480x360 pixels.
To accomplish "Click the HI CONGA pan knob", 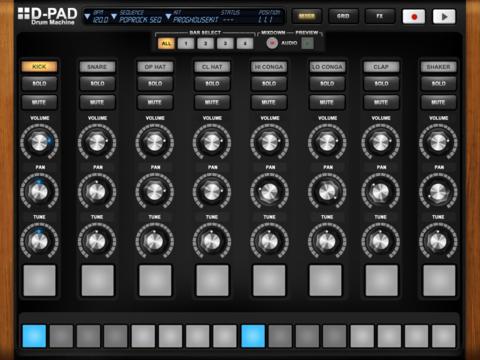I will pos(269,191).
